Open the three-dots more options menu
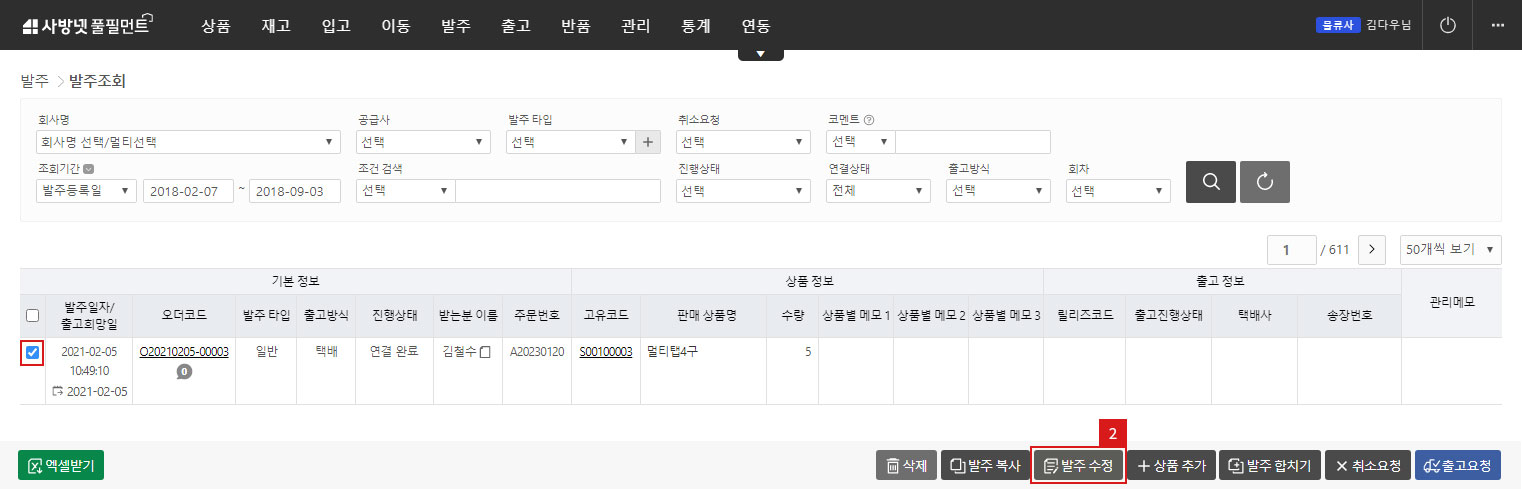This screenshot has width=1522, height=489. 1497,25
